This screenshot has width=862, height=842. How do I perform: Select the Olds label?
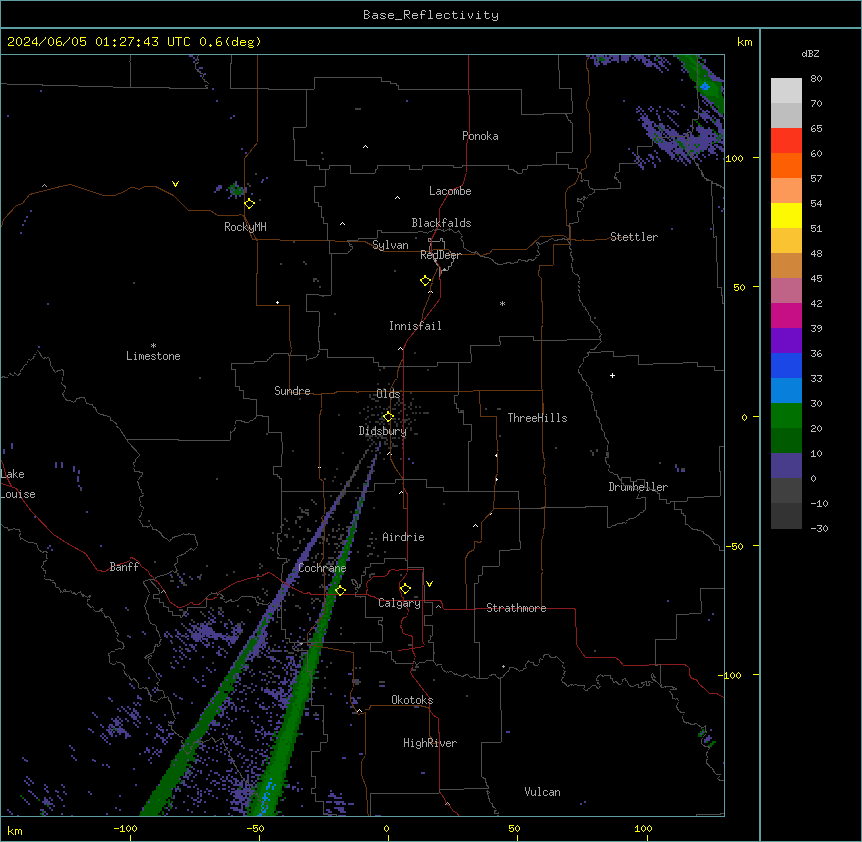click(x=388, y=394)
